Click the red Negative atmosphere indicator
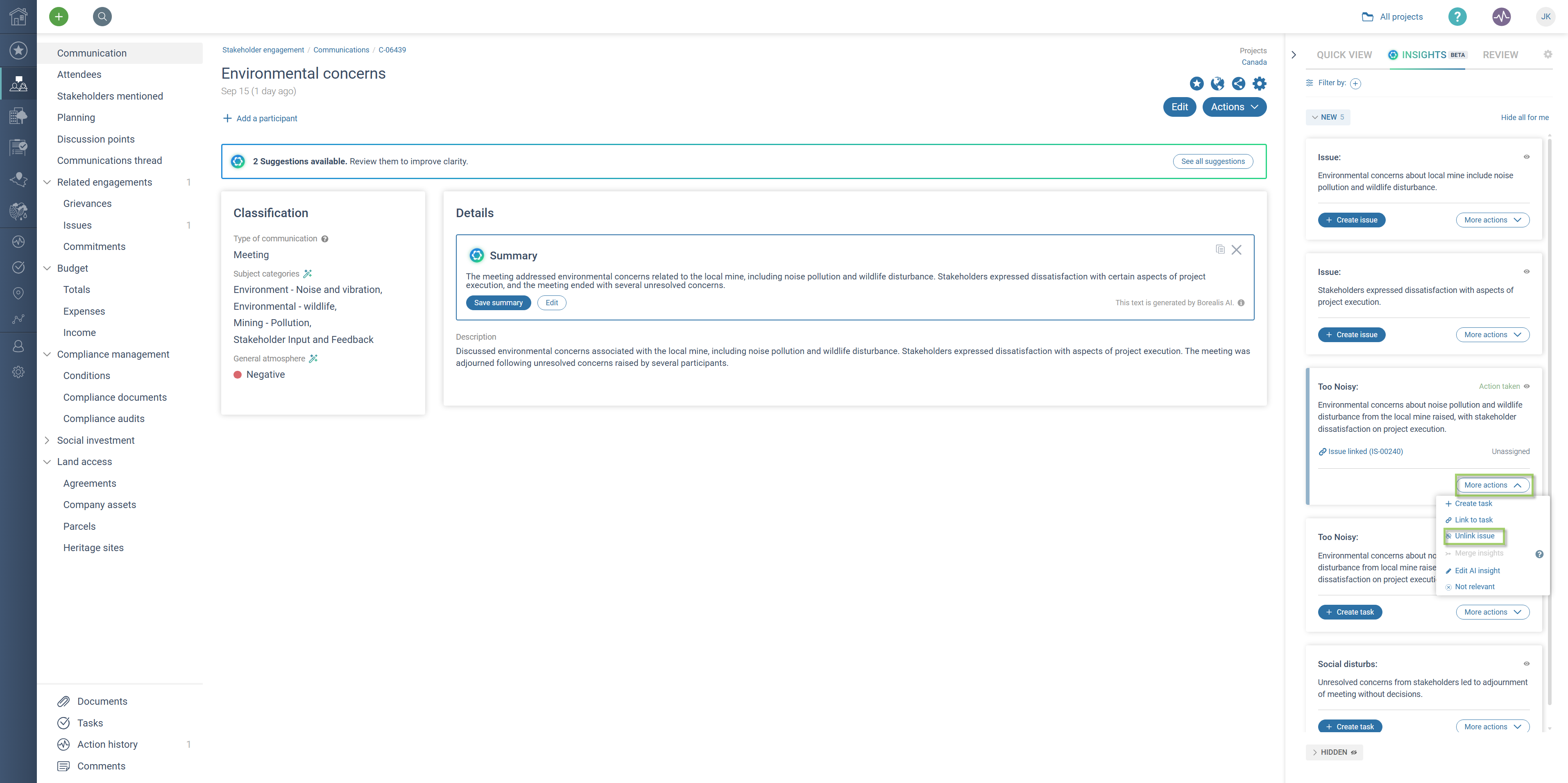 click(238, 374)
